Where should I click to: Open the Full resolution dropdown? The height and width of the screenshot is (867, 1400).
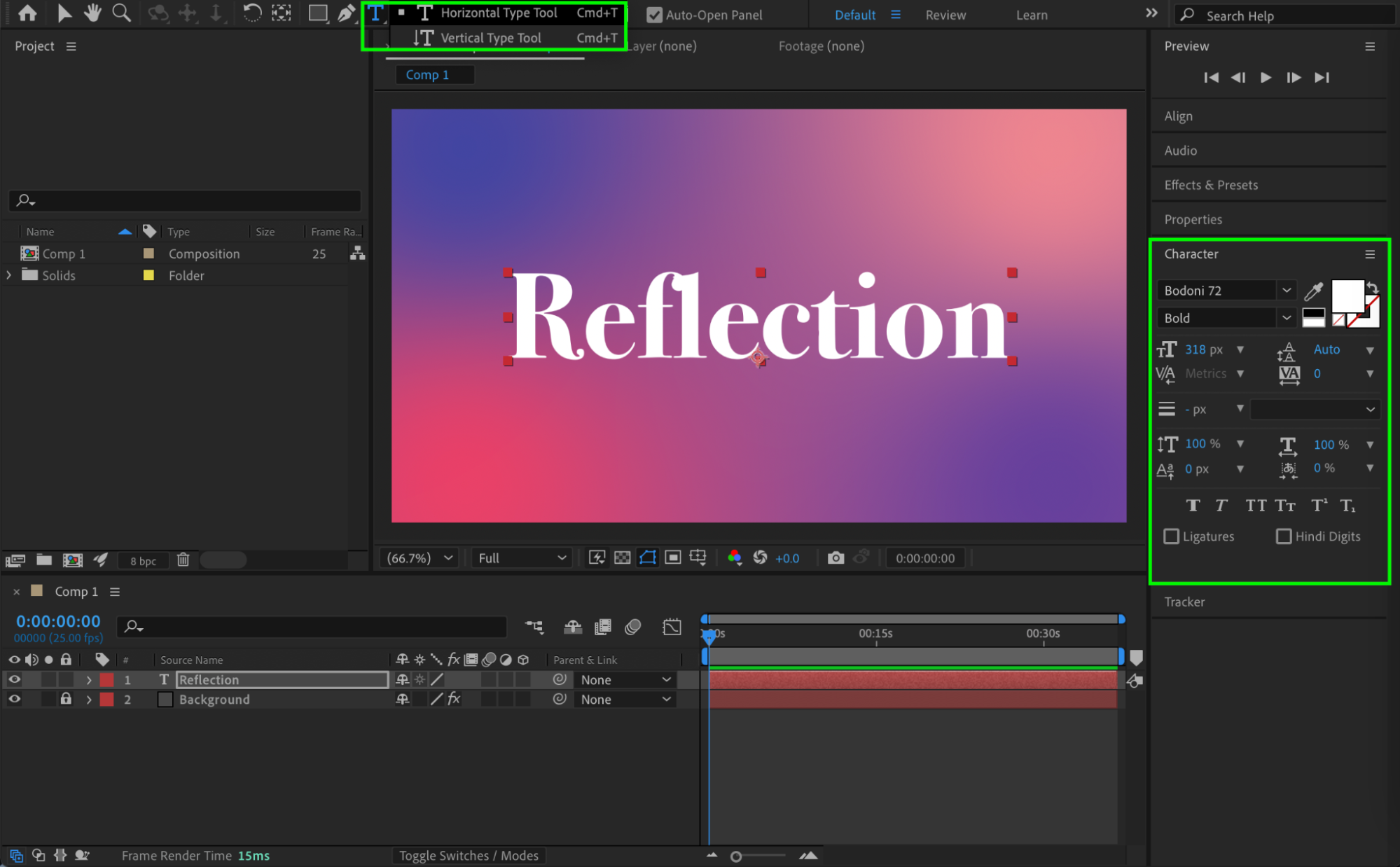click(x=522, y=558)
